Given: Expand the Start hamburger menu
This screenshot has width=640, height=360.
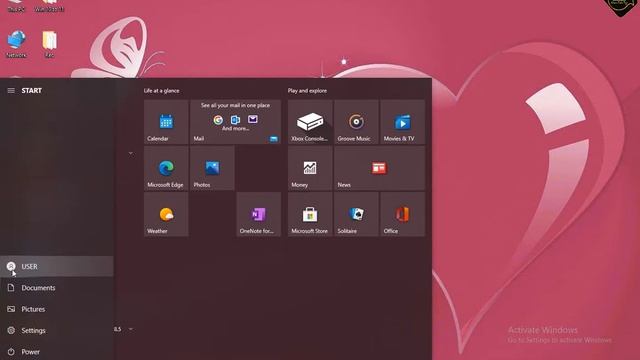Looking at the screenshot, I should pos(11,91).
